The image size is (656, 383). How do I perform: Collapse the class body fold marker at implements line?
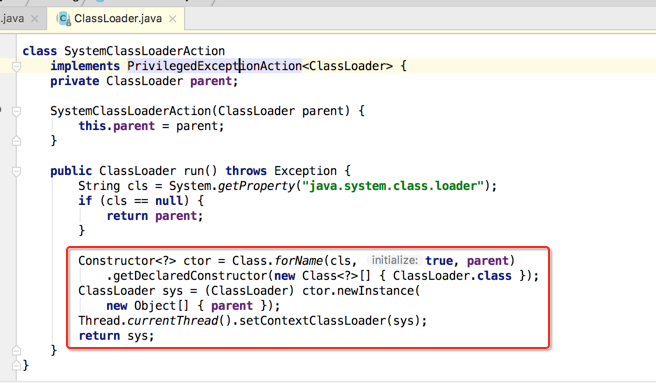(16, 66)
